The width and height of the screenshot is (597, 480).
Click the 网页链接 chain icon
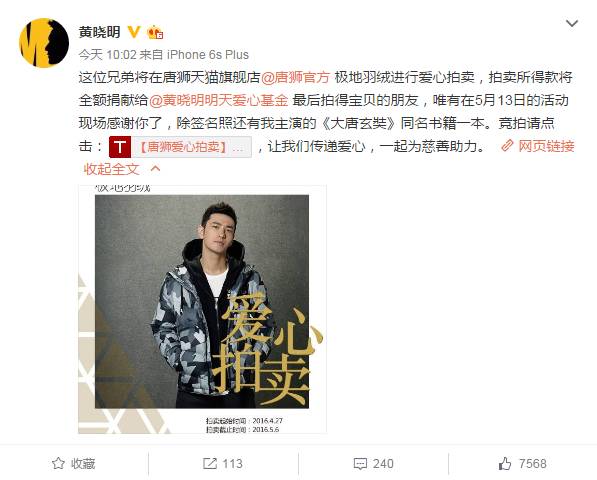pos(507,145)
